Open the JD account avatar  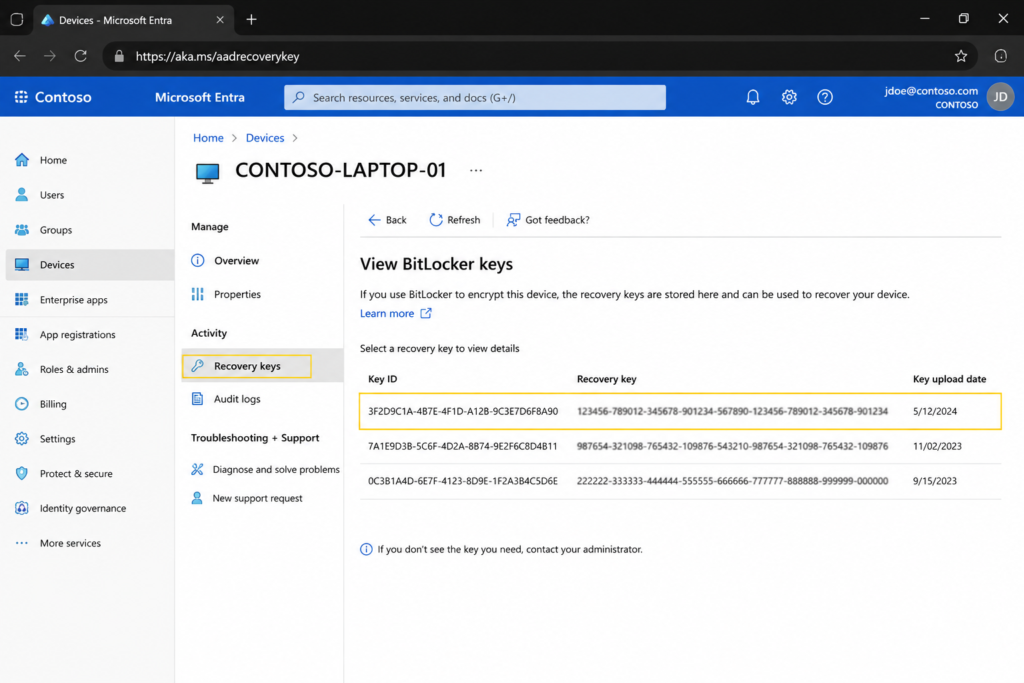pos(1000,97)
